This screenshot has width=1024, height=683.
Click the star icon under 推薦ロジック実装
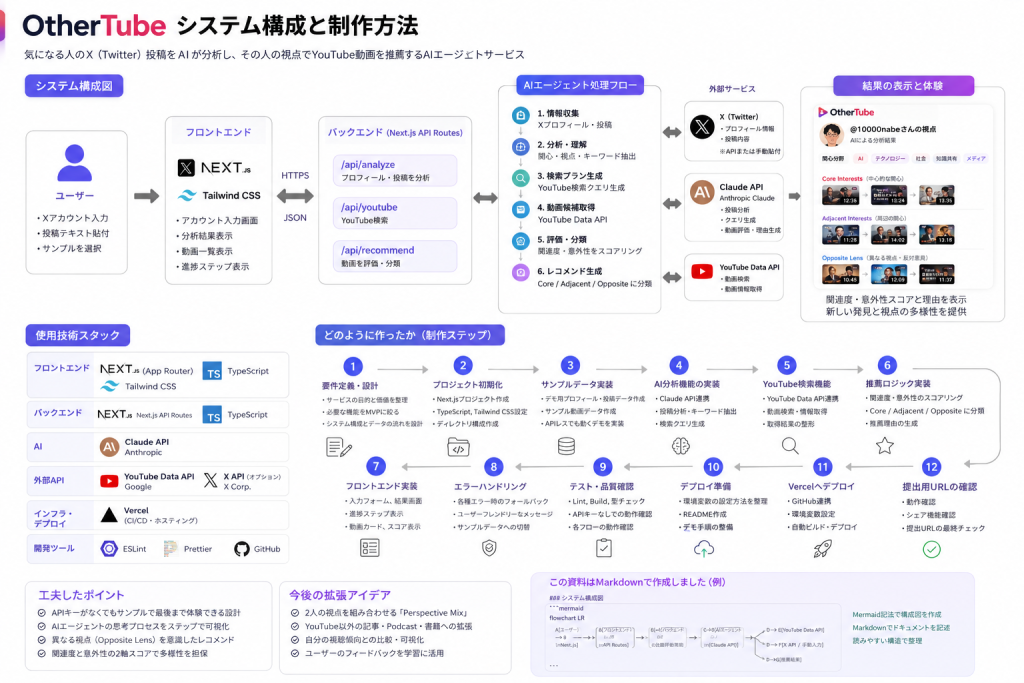tap(885, 446)
